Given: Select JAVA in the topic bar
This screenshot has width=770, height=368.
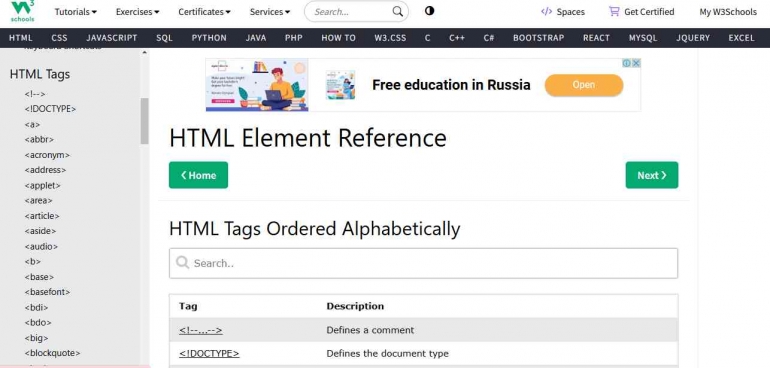Looking at the screenshot, I should pyautogui.click(x=256, y=38).
